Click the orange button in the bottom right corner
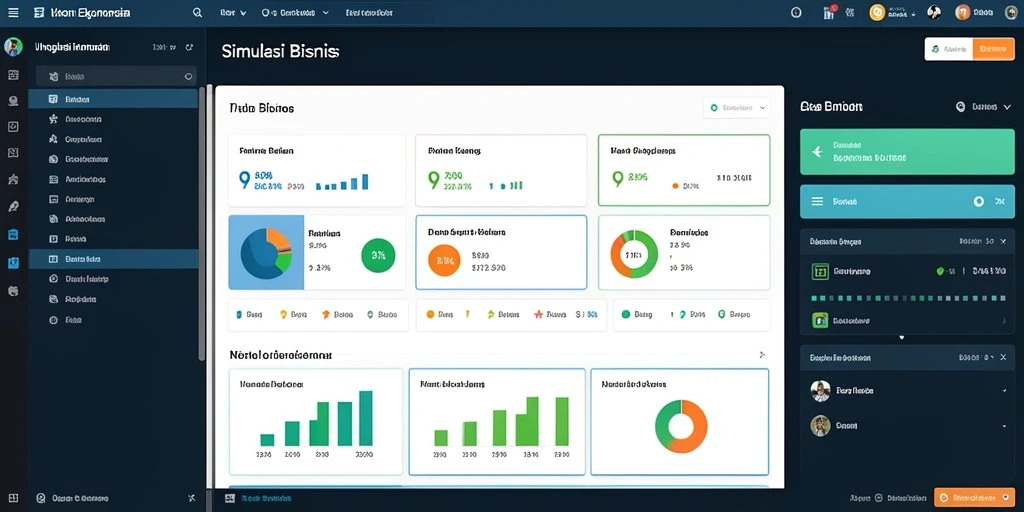1024x512 pixels. [974, 497]
